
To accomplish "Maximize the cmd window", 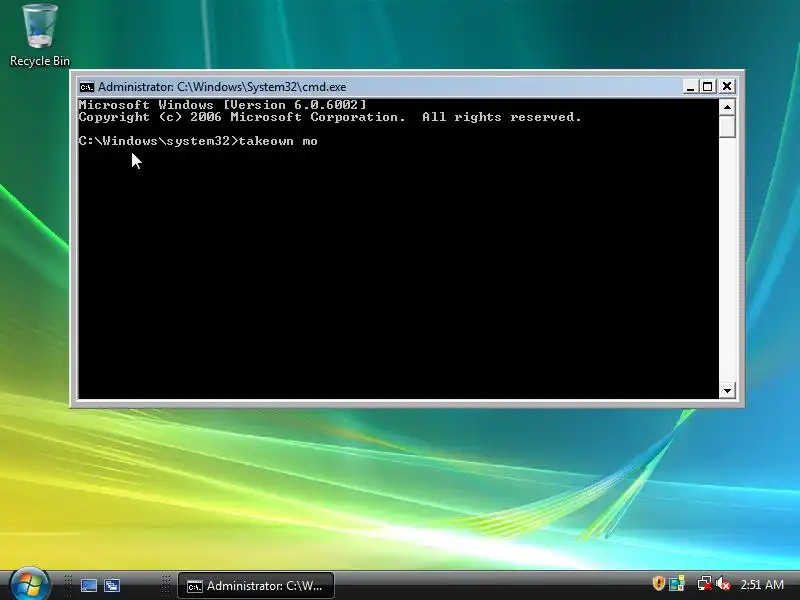I will click(708, 87).
